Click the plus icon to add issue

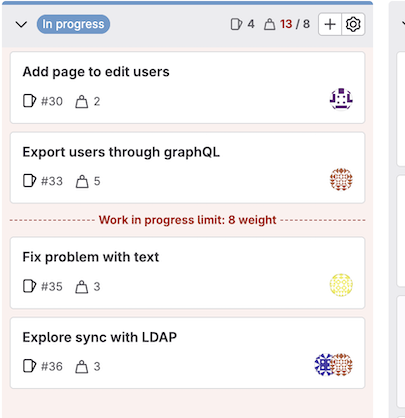click(330, 24)
